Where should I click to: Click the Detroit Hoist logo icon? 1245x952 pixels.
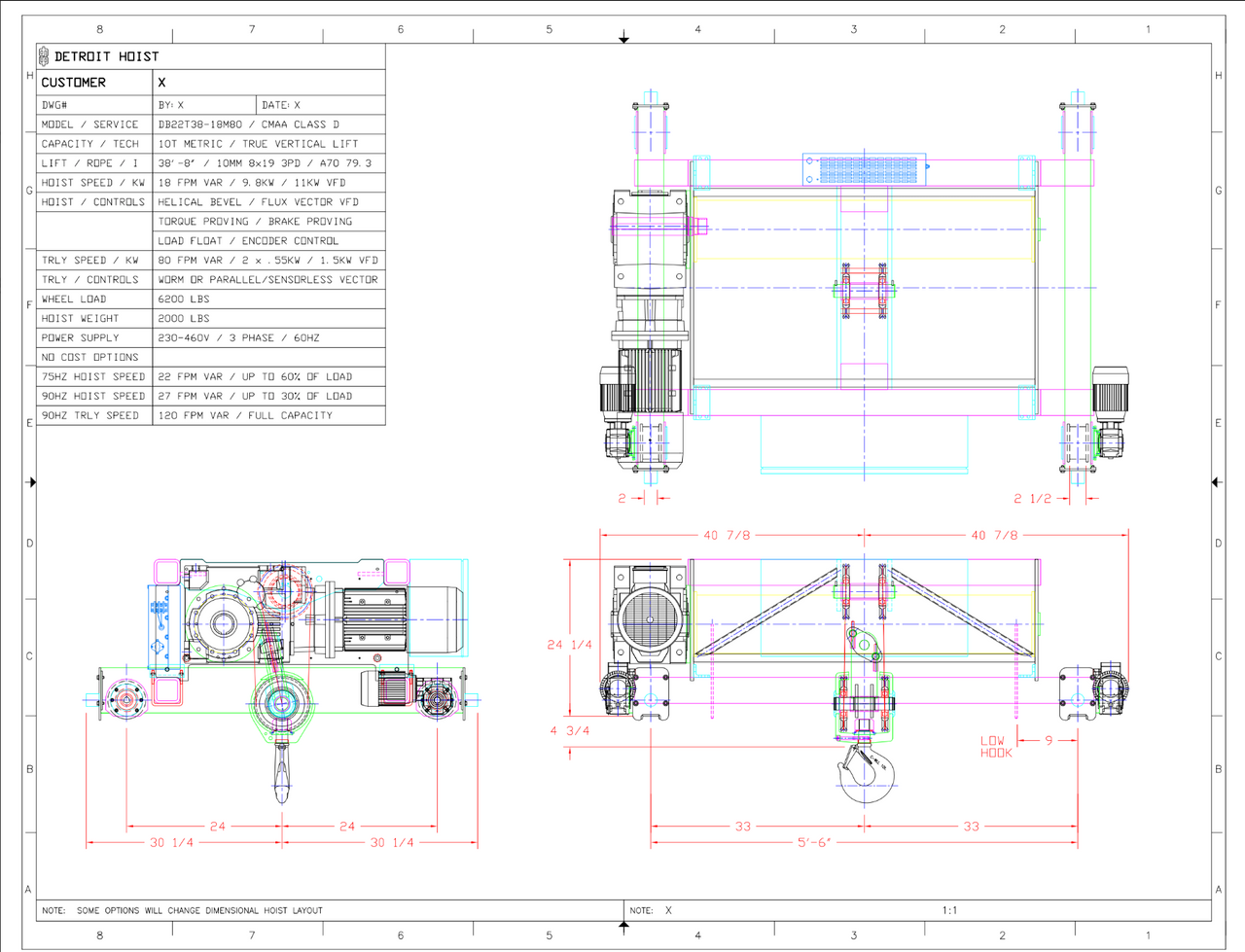44,56
